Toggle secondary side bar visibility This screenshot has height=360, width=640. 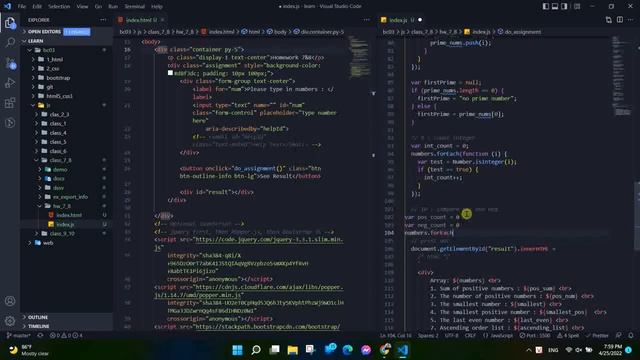[x=564, y=6]
